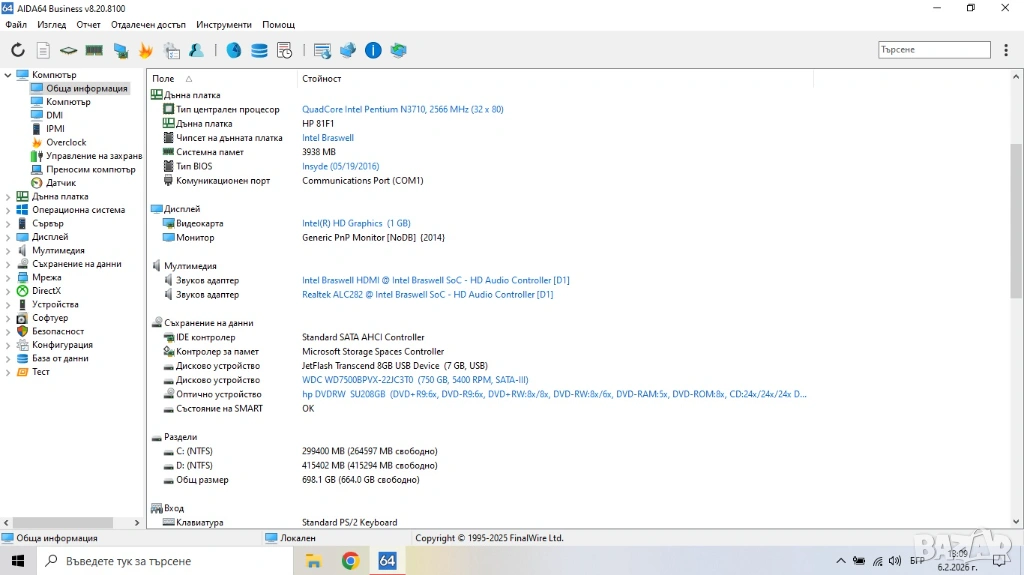
Task: Open the Sensor (Датчик) tree item
Action: (60, 183)
